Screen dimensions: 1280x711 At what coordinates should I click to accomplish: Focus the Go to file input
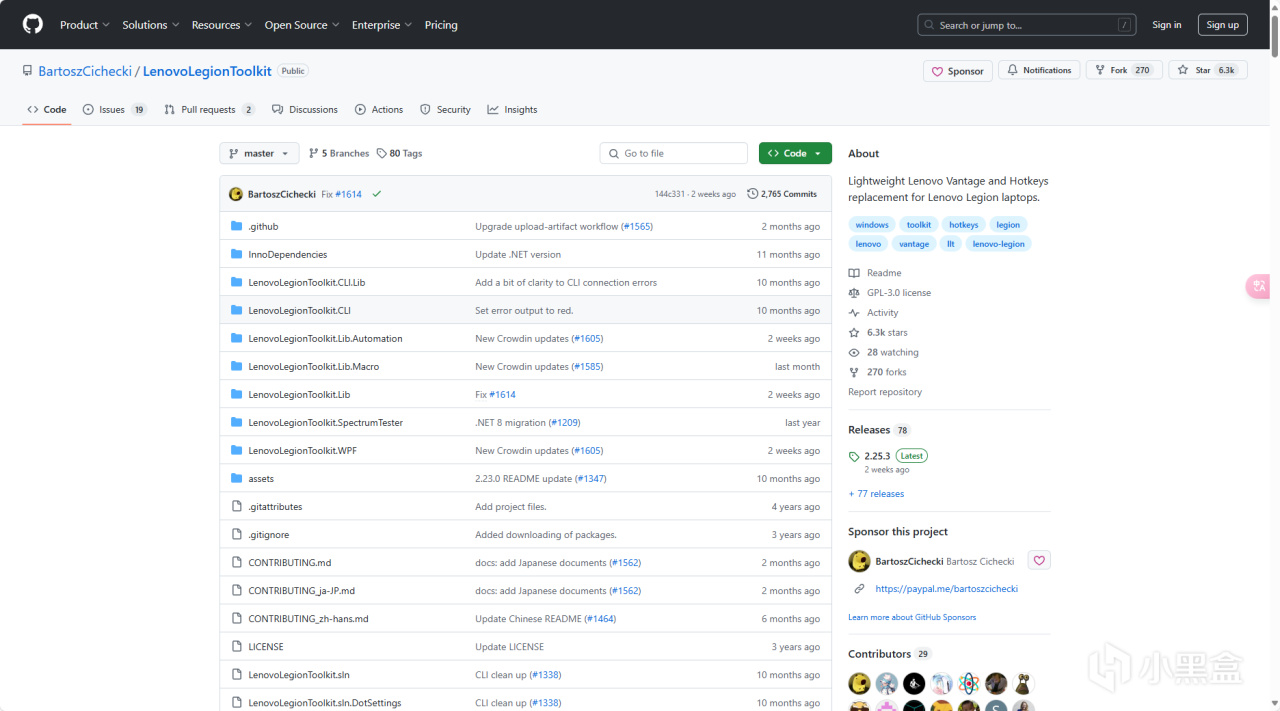[x=674, y=153]
